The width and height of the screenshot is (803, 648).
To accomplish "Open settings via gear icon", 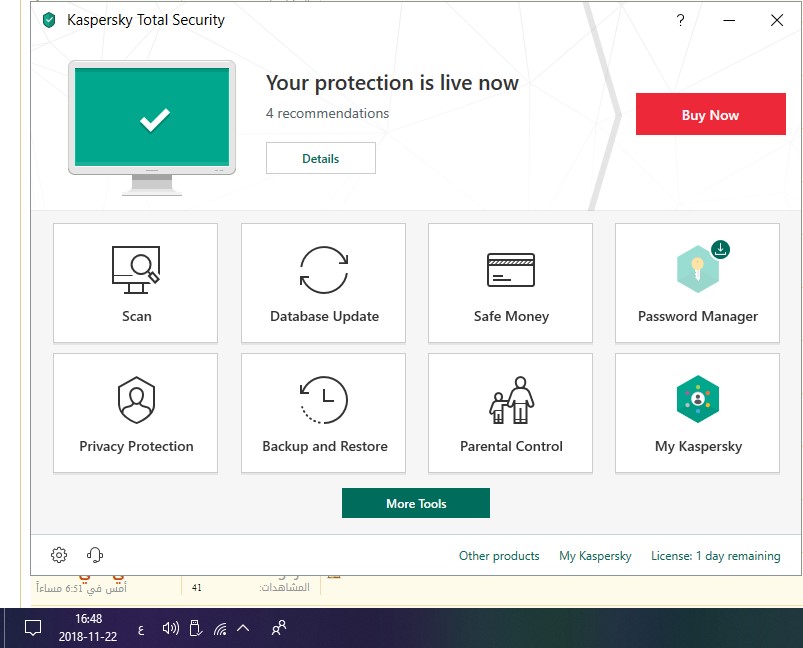I will pos(59,555).
